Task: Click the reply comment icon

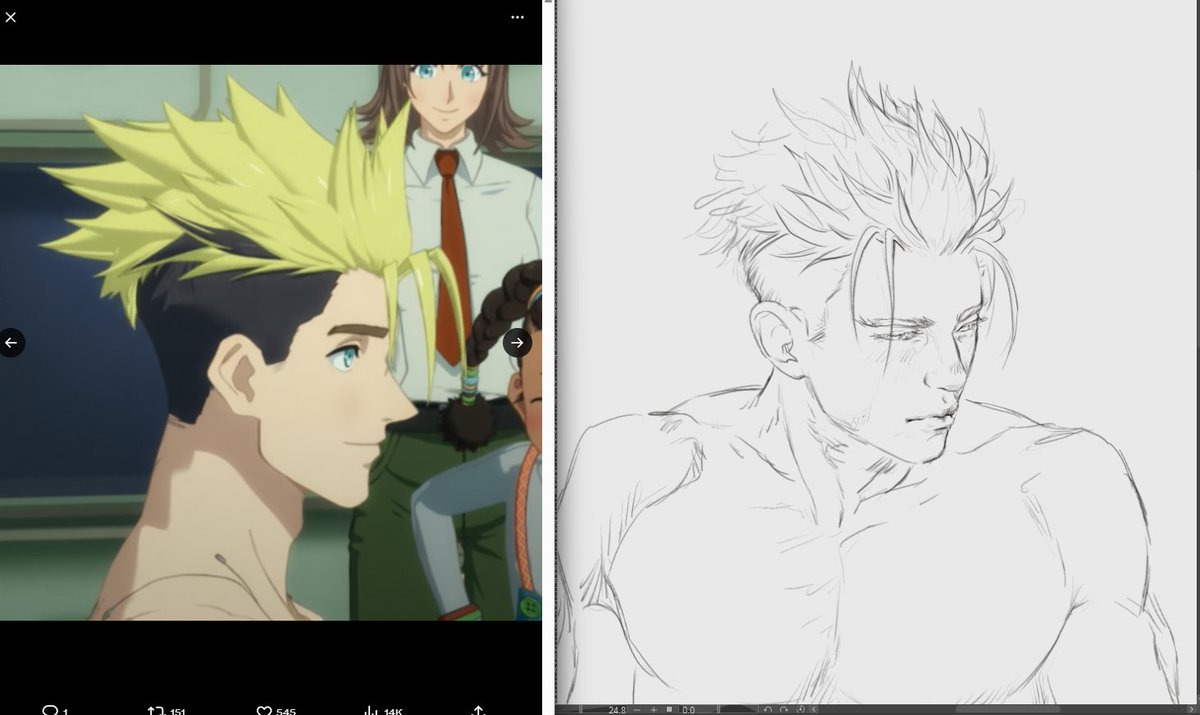Action: coord(50,710)
